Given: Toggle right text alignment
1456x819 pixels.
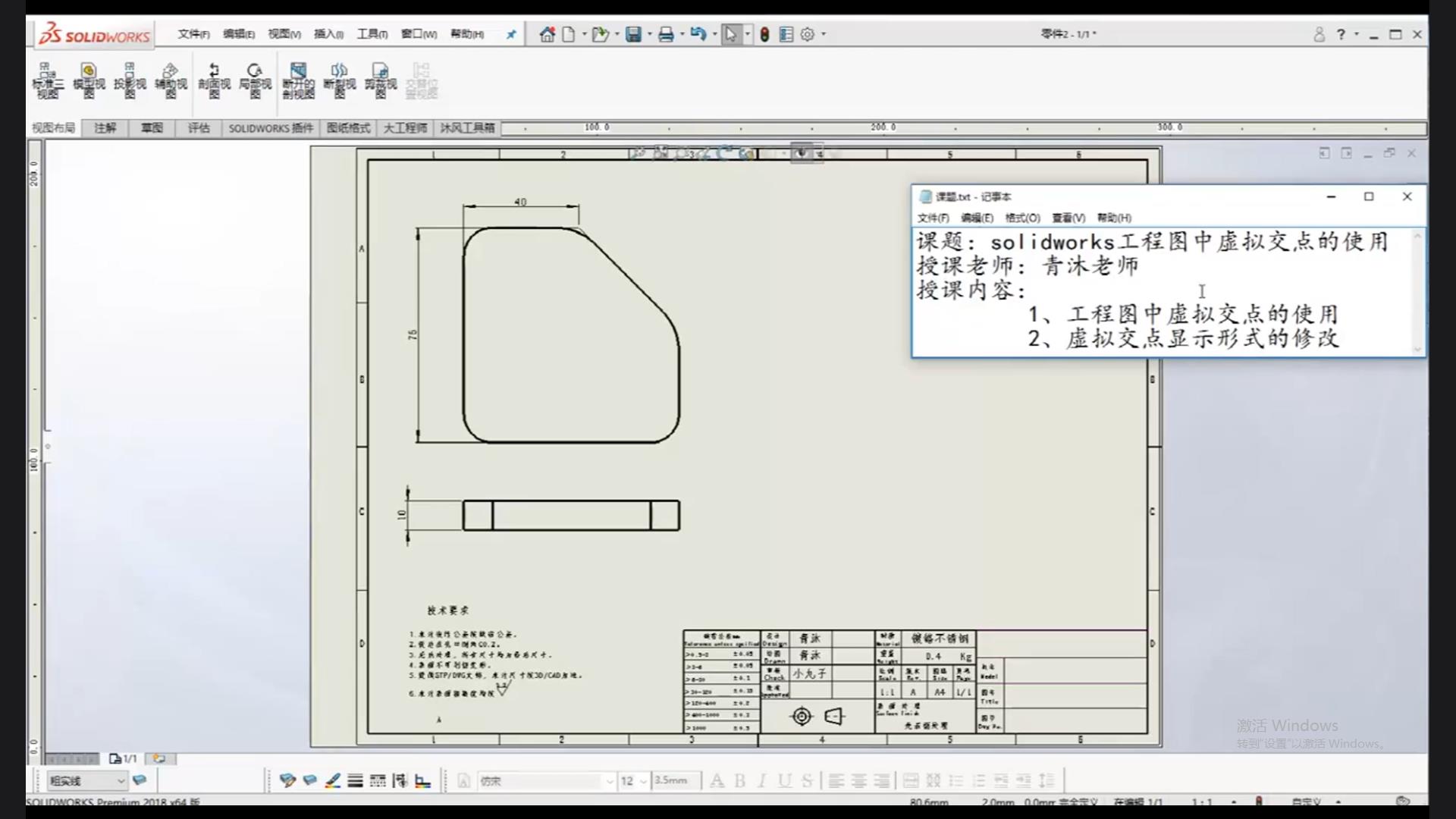Looking at the screenshot, I should (x=881, y=780).
